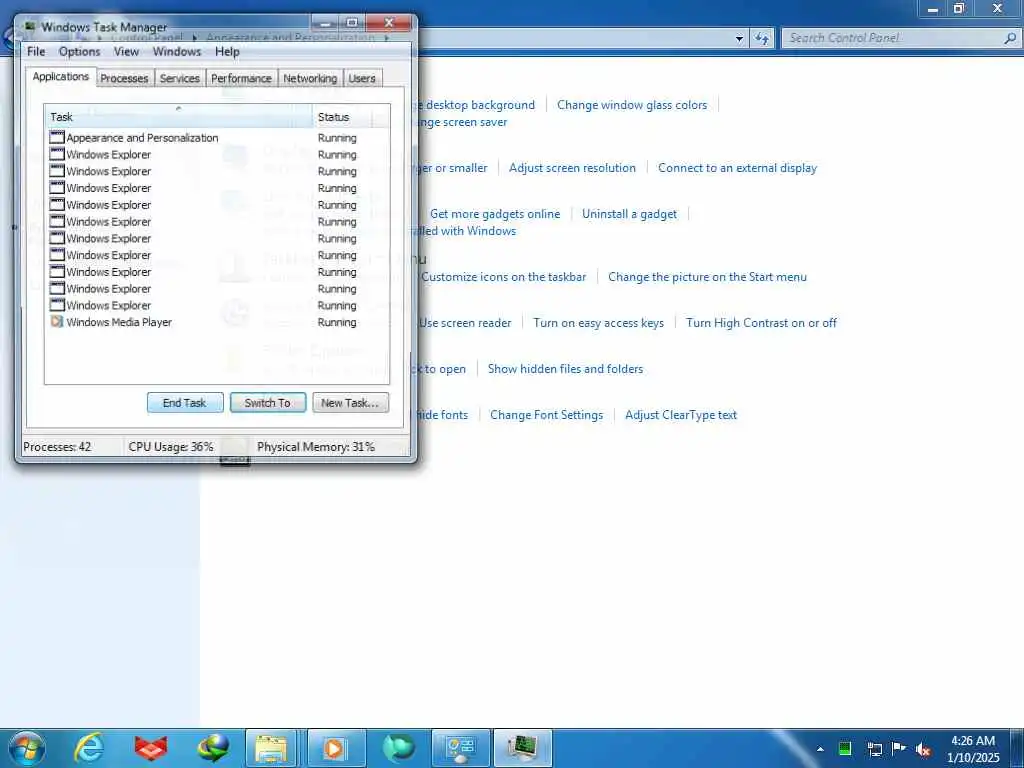Screen dimensions: 1024x768
Task: Open the Options menu
Action: (x=80, y=52)
